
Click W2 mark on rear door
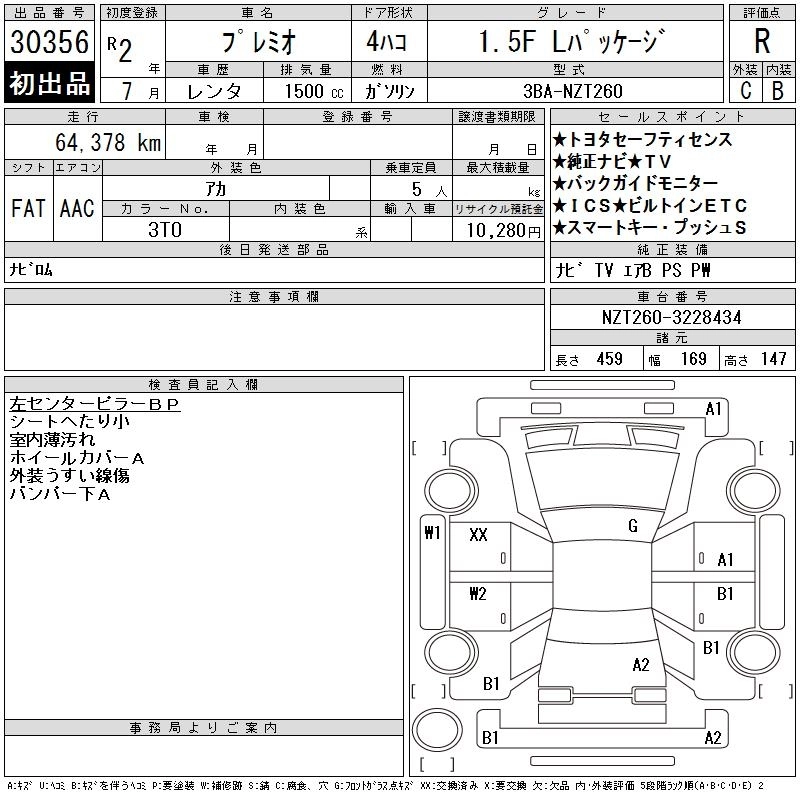pos(478,593)
